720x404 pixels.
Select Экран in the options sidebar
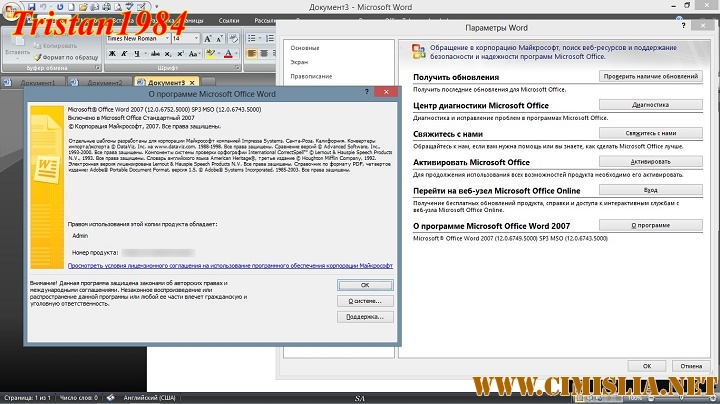click(x=298, y=60)
